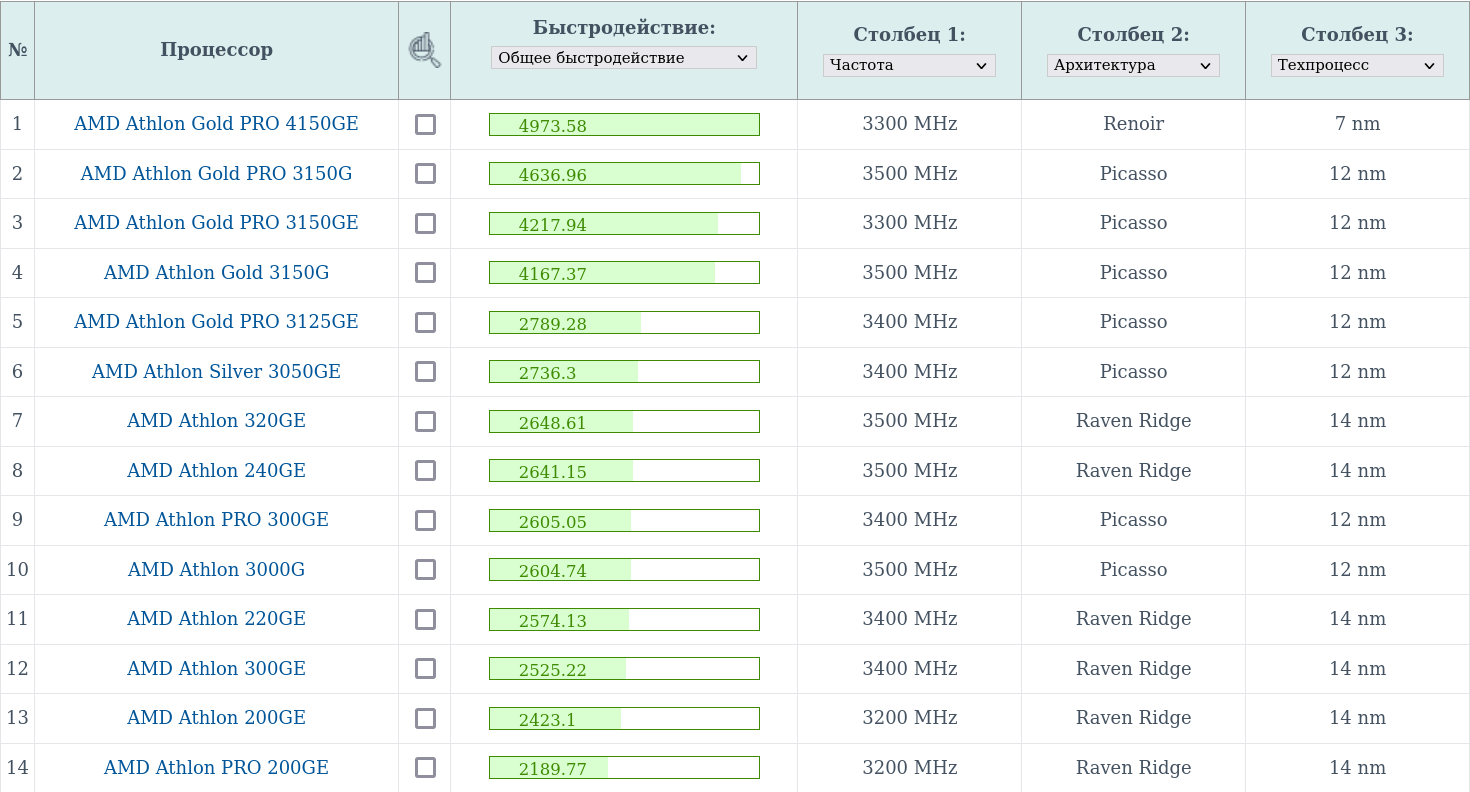
Task: Click the 4973.58 performance bar
Action: click(624, 124)
